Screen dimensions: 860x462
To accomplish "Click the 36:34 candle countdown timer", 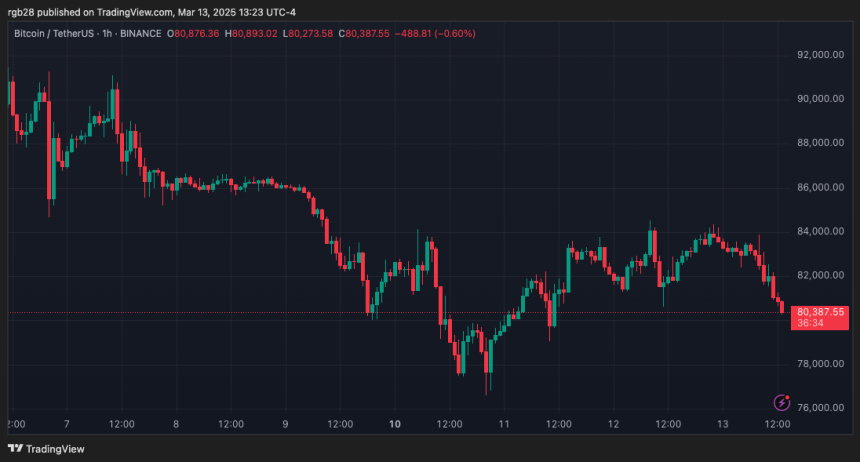I will coord(810,323).
